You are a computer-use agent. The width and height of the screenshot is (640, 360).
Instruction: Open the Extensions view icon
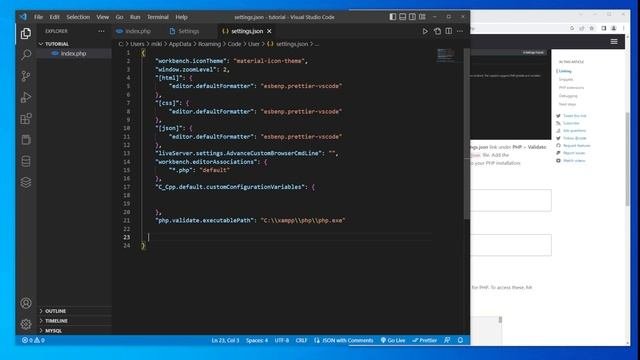(26, 119)
